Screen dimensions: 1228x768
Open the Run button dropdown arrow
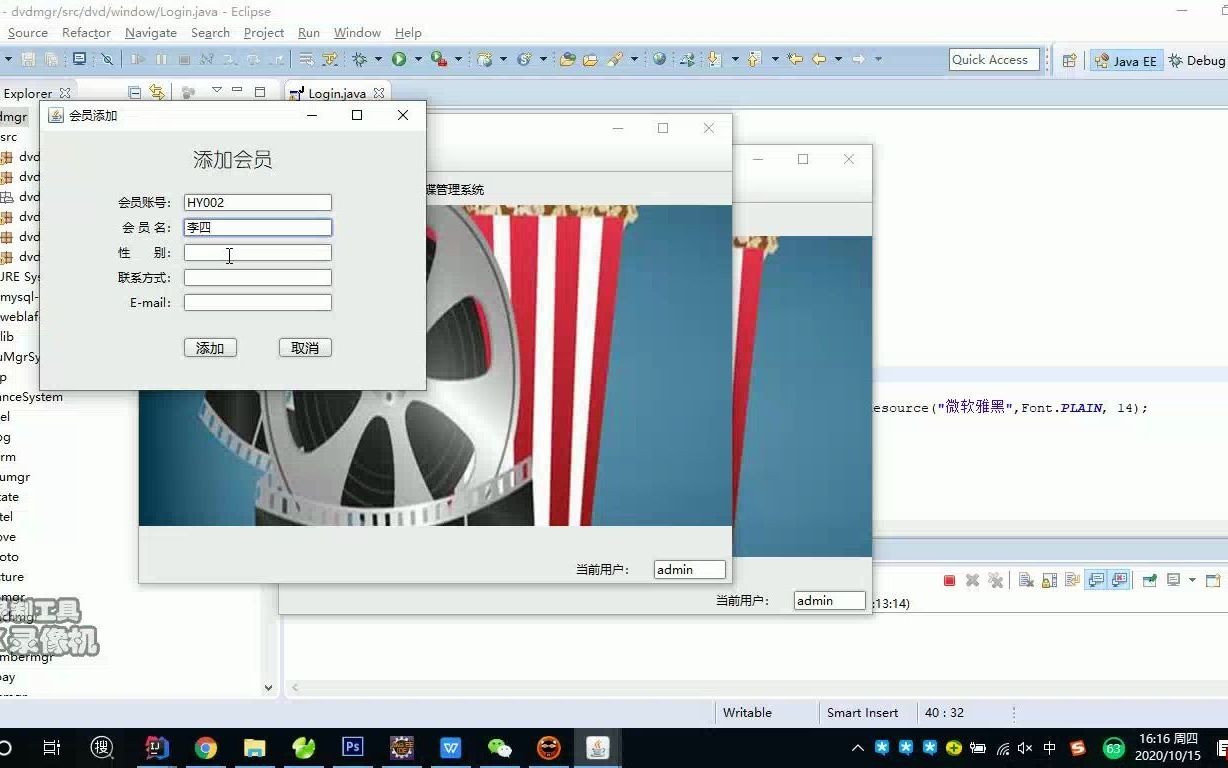pos(418,59)
